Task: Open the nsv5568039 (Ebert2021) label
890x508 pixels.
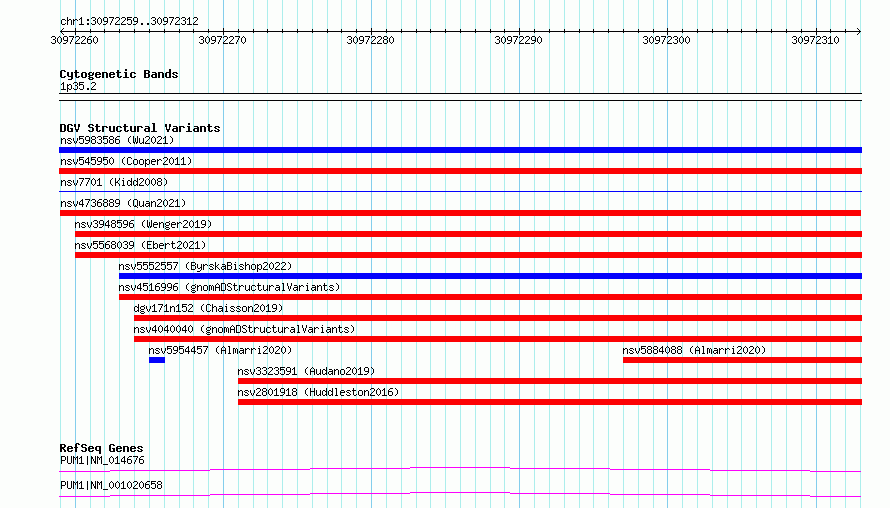Action: [140, 245]
